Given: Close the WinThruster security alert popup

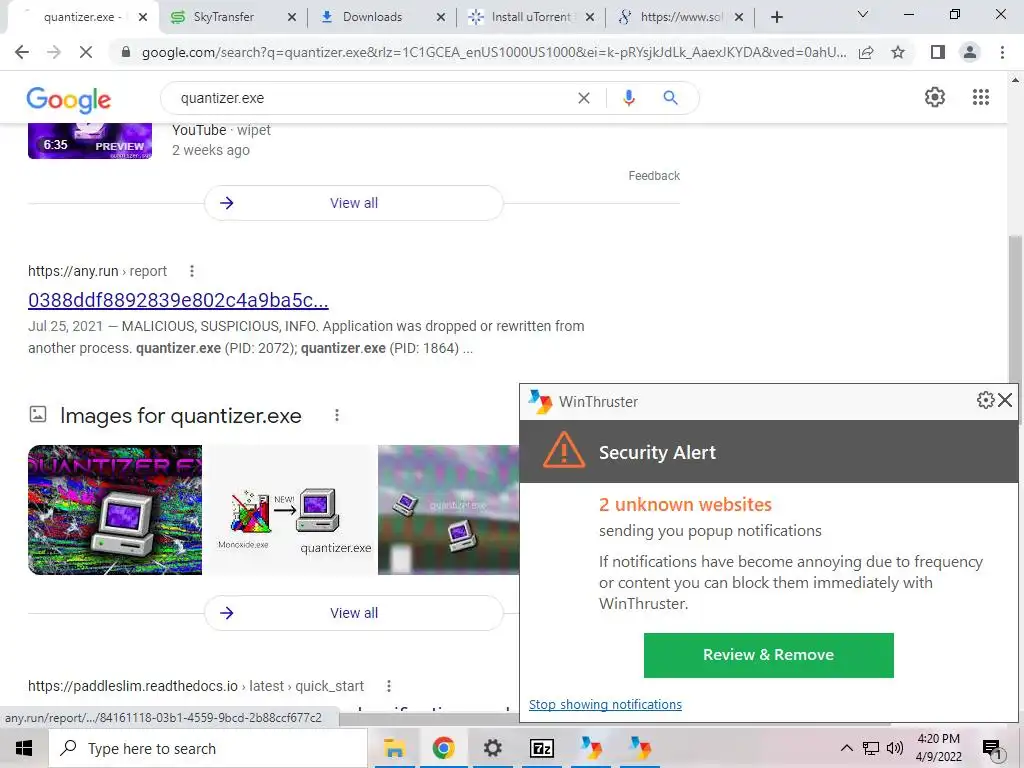Looking at the screenshot, I should point(1005,400).
